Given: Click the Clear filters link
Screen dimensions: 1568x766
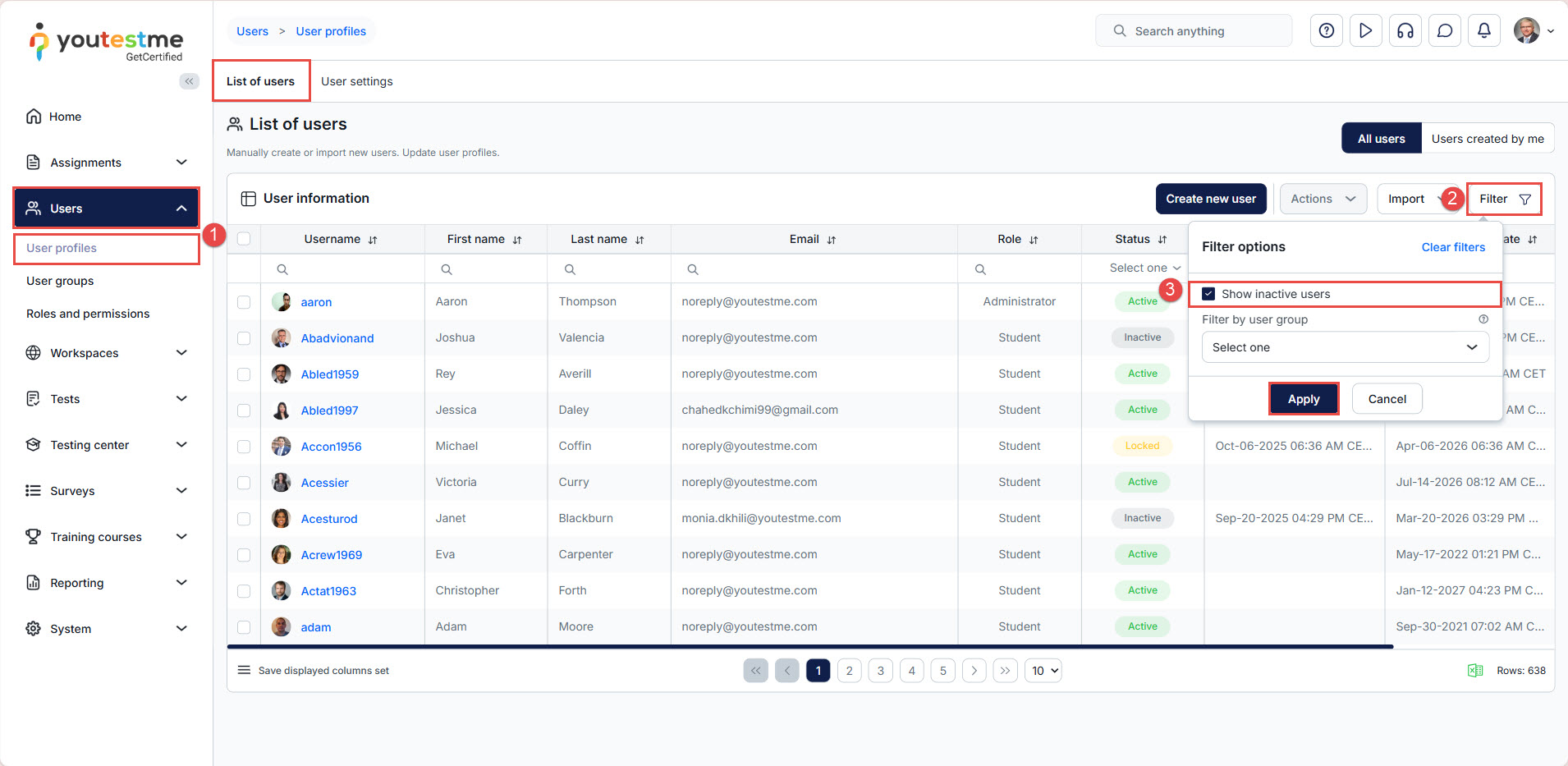Looking at the screenshot, I should tap(1452, 247).
